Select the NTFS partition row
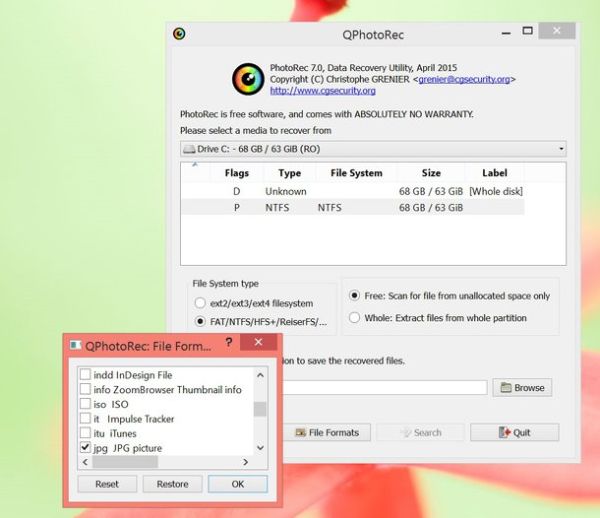 [x=352, y=208]
